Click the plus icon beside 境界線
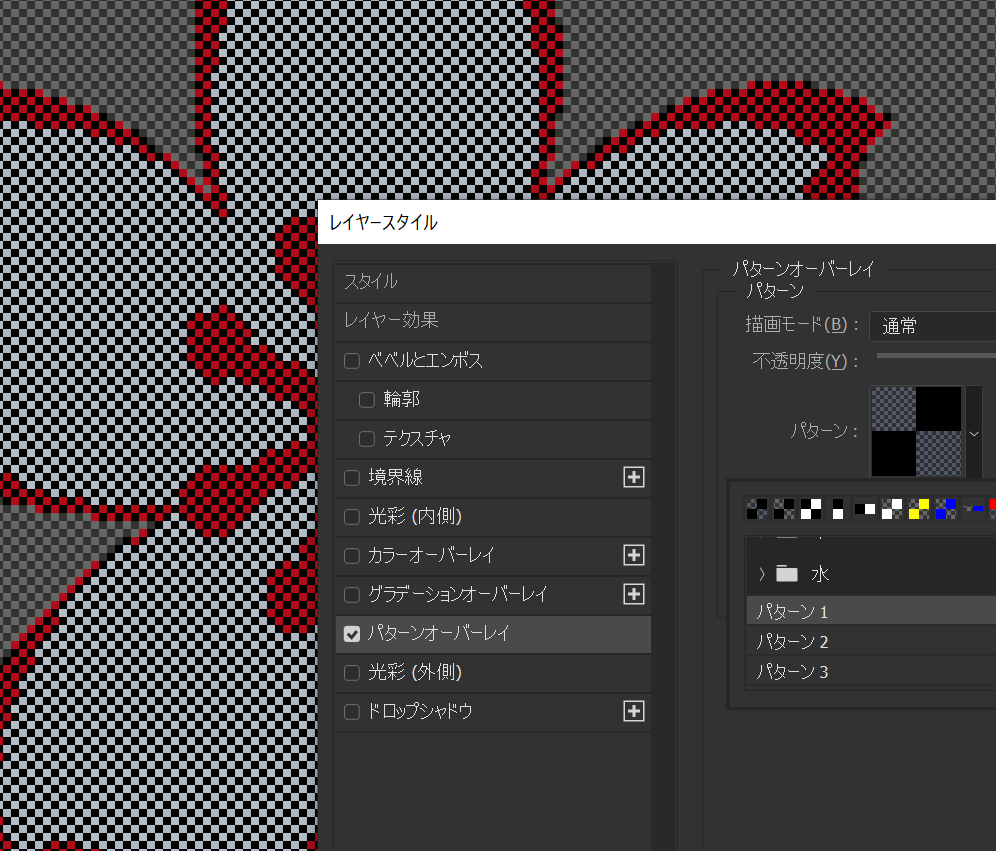The image size is (996, 851). 633,478
